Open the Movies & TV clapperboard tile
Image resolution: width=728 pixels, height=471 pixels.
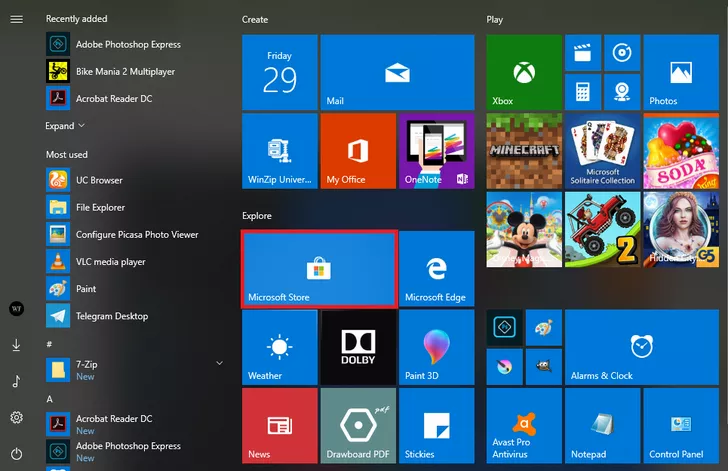tap(583, 52)
